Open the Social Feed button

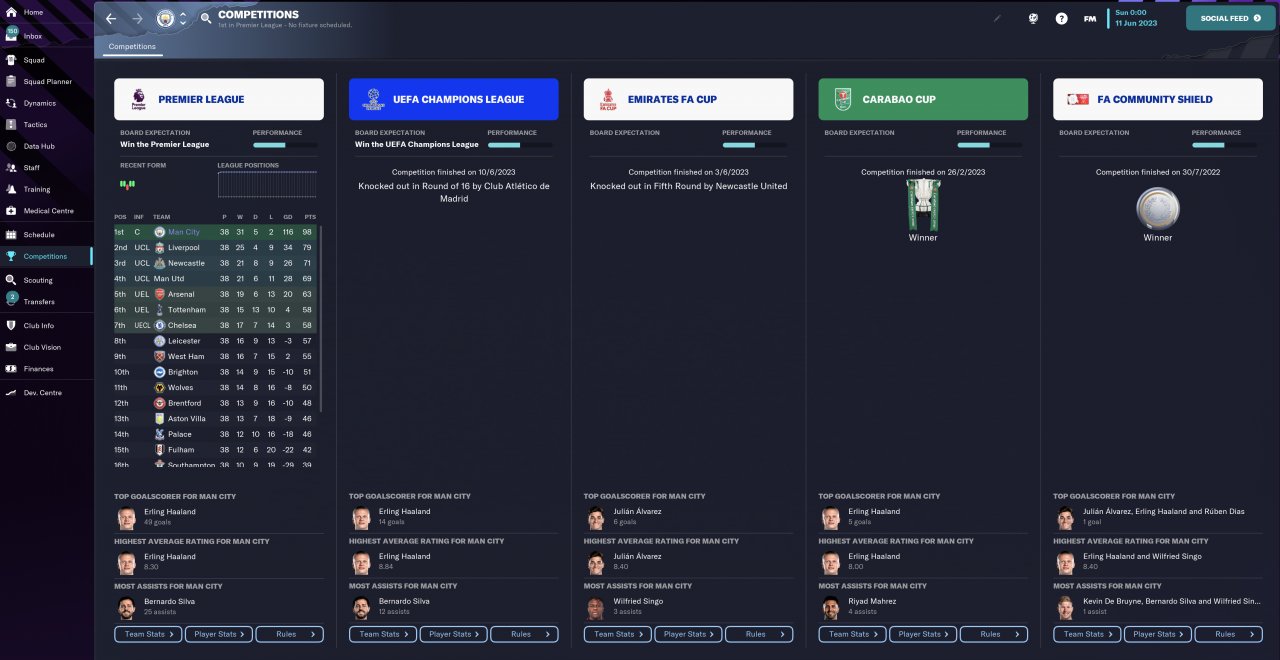[1231, 18]
